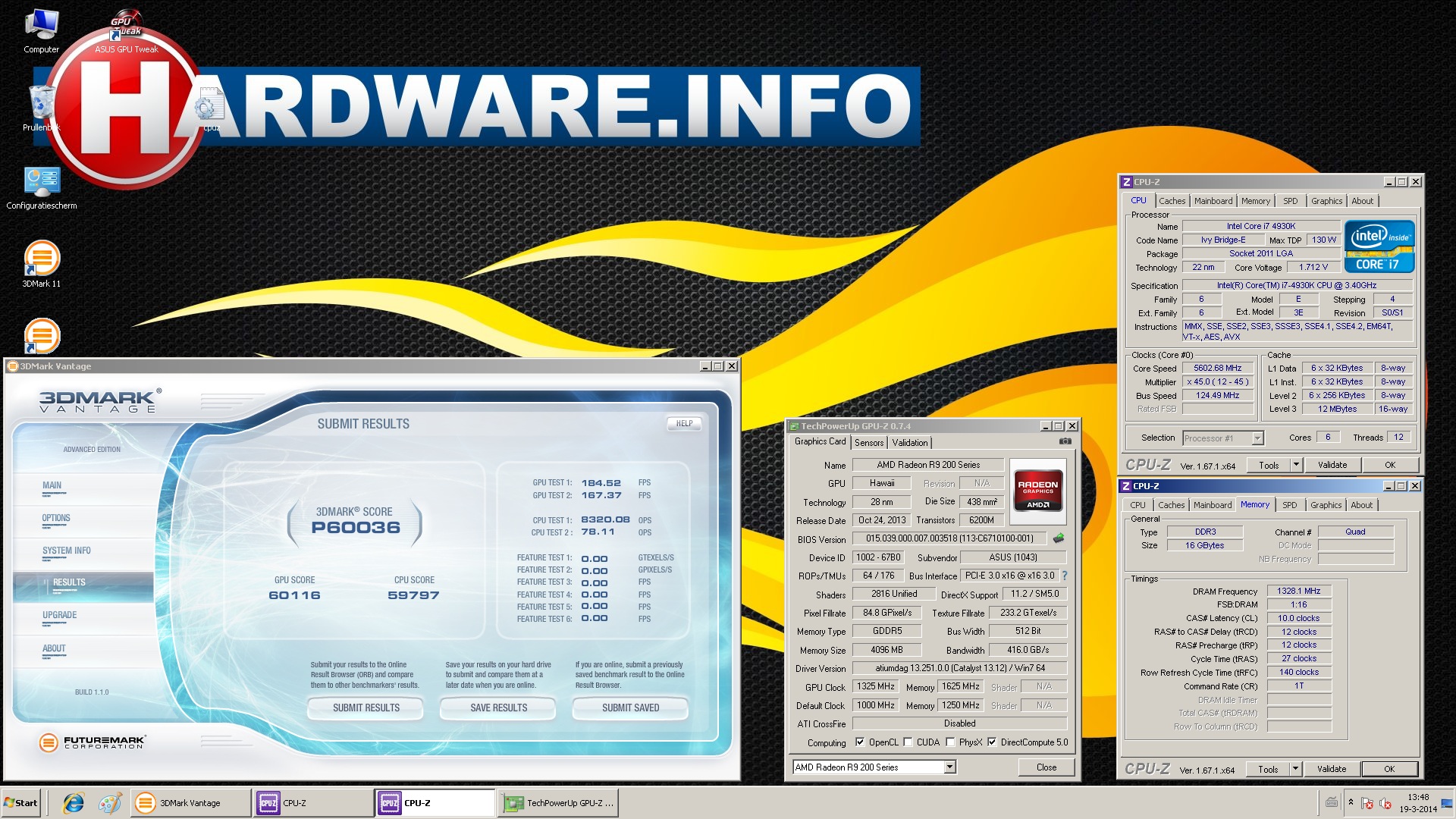Open the CPU tab in lower CPU-Z

tap(1137, 505)
